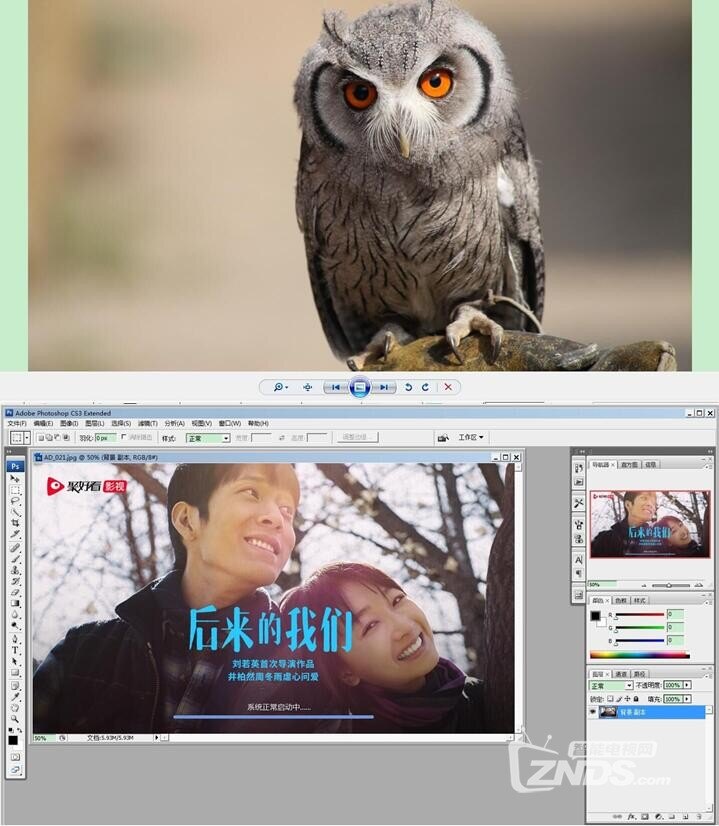Viewport: 719px width, 826px height.
Task: Open document status bar info arrow
Action: 156,738
